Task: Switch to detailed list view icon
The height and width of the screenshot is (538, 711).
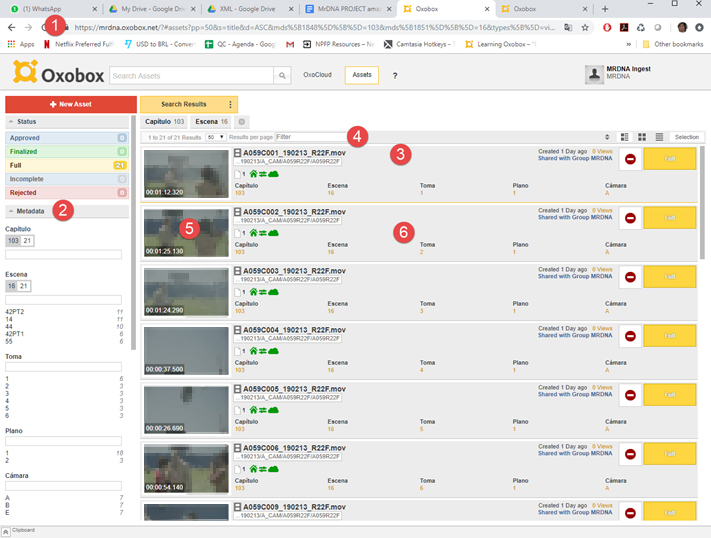Action: [624, 137]
